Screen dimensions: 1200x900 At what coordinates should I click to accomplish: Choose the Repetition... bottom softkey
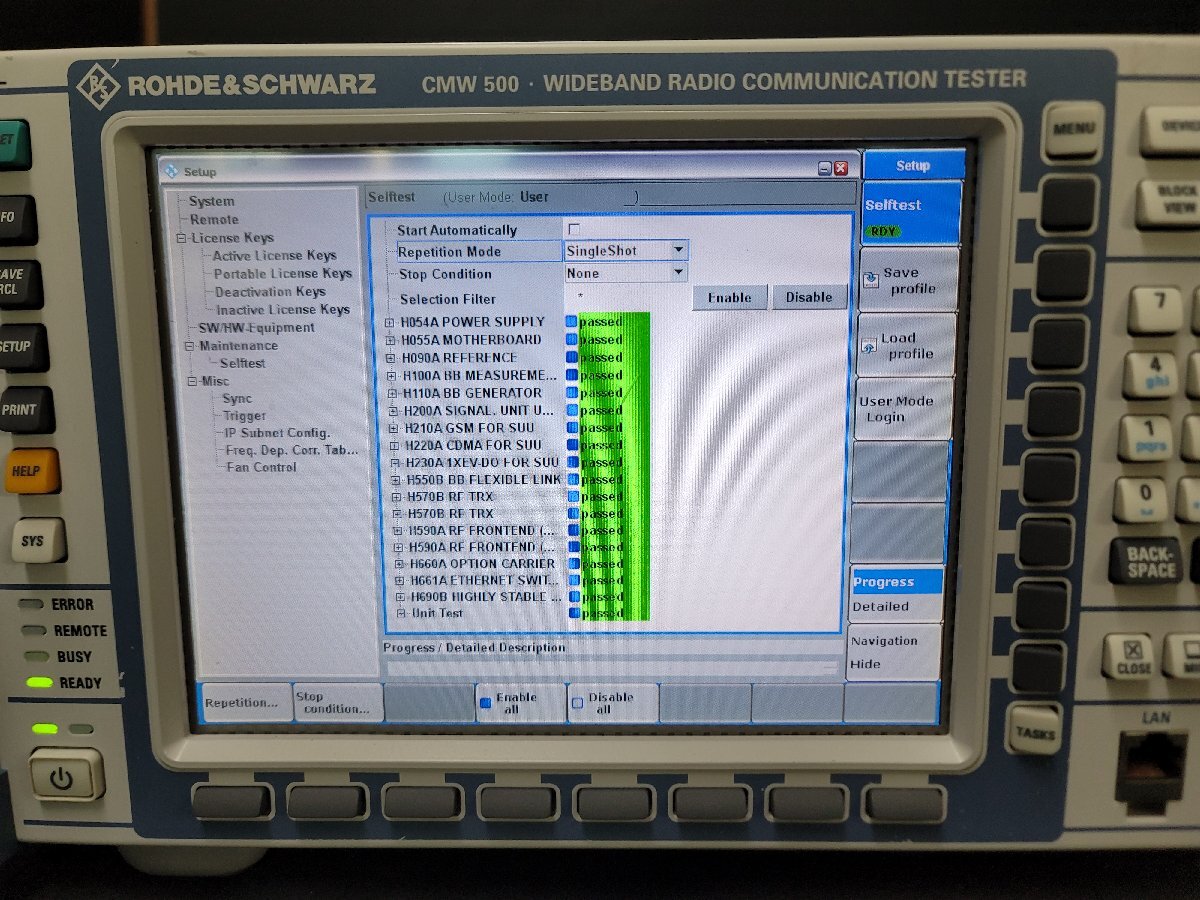245,703
